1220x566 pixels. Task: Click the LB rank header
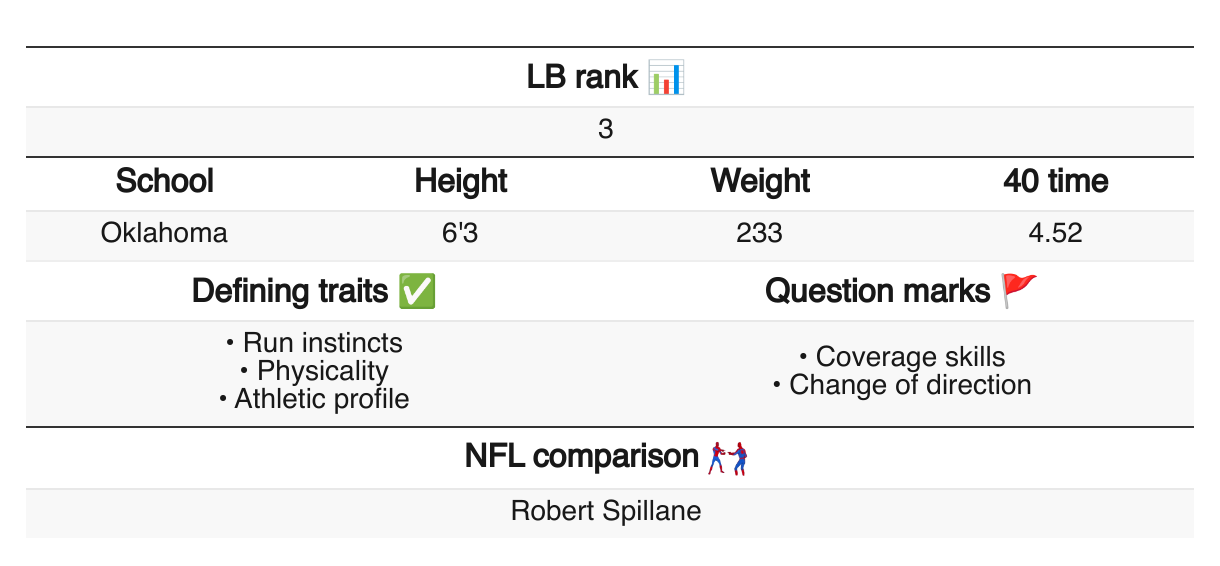[582, 77]
